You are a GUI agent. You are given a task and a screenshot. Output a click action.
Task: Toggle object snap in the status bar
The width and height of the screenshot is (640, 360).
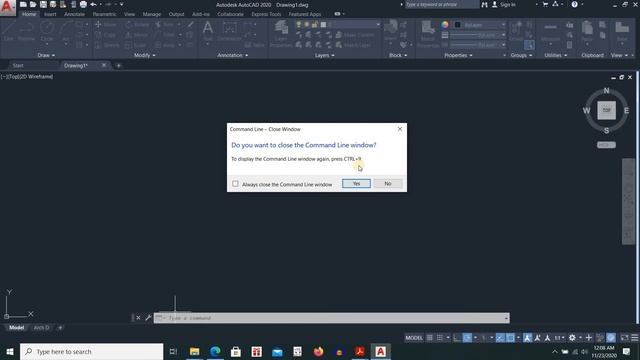click(510, 338)
